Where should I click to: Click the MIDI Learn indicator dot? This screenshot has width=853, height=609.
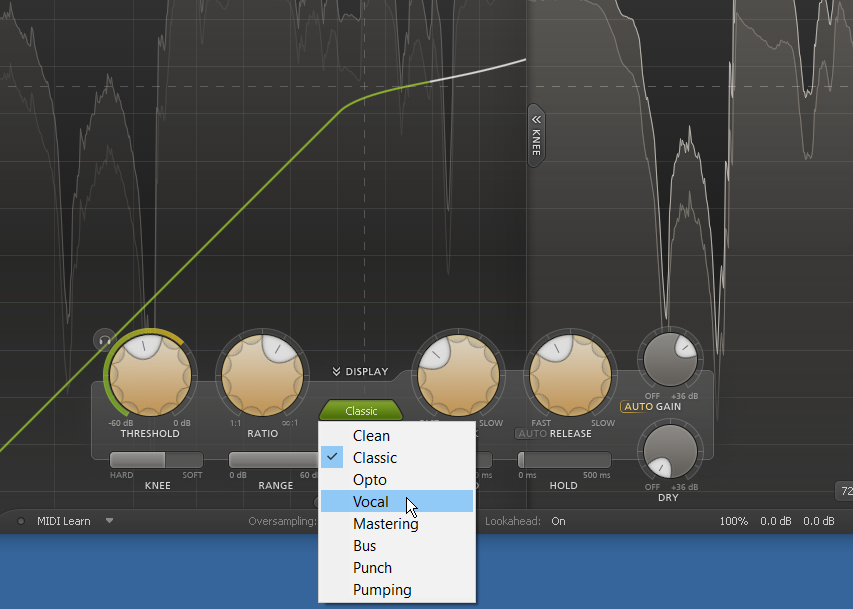tap(21, 521)
